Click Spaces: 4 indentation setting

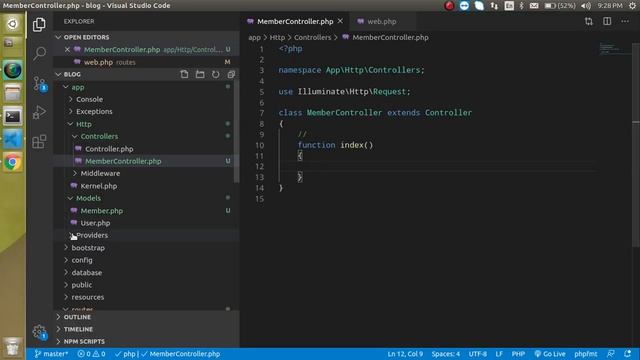tap(445, 354)
